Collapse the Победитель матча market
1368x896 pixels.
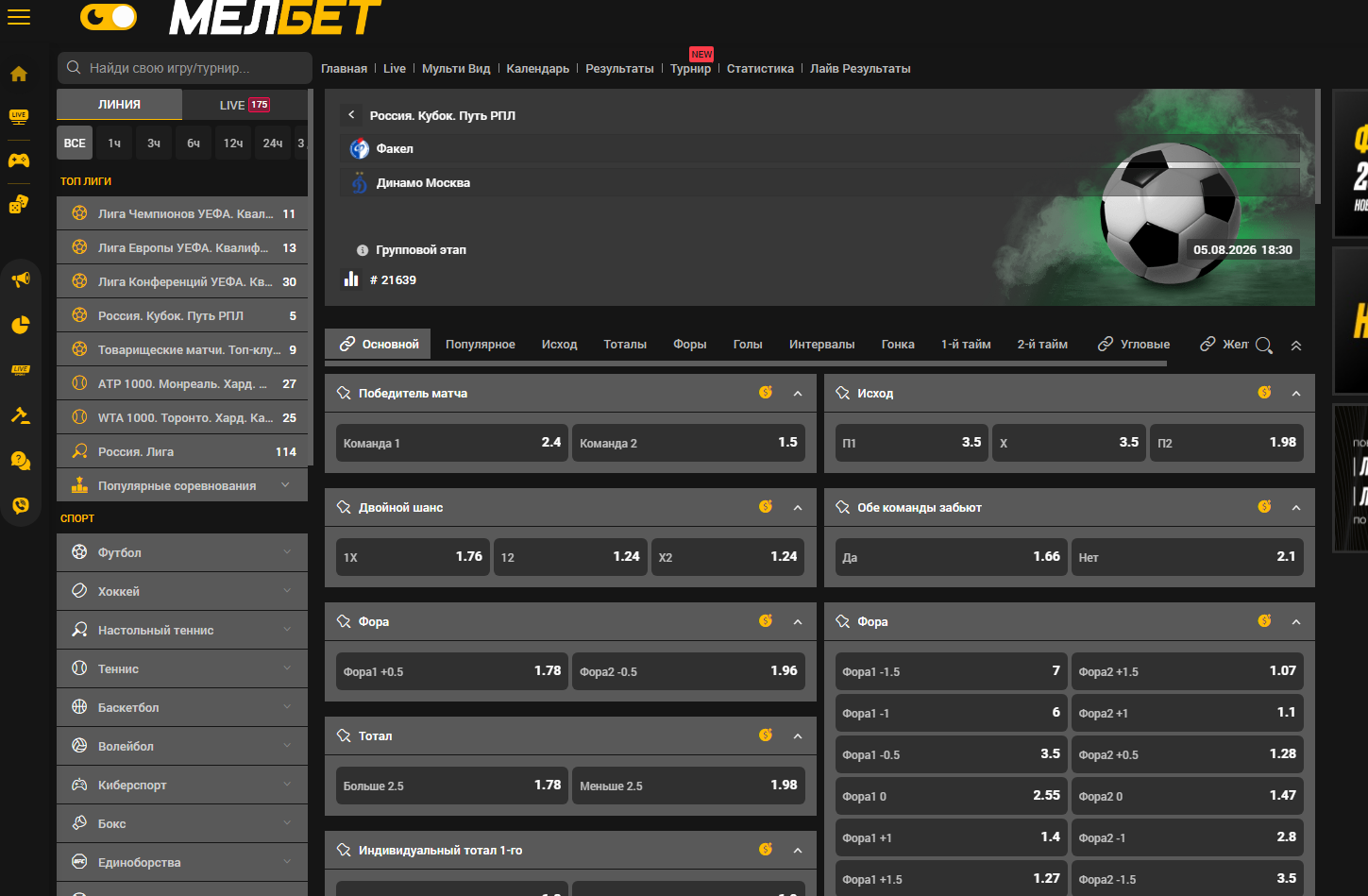tap(798, 393)
